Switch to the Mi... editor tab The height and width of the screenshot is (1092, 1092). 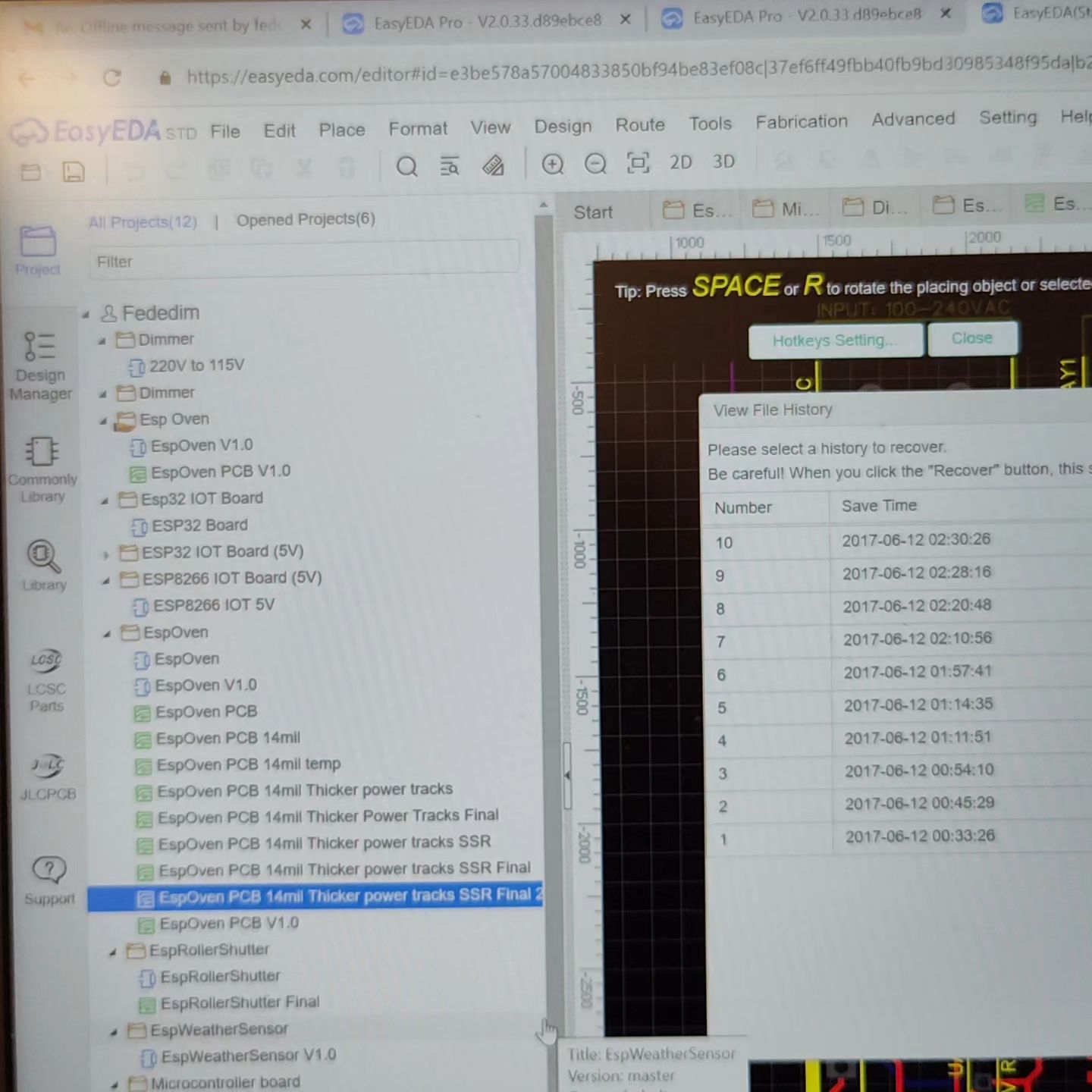pyautogui.click(x=786, y=209)
